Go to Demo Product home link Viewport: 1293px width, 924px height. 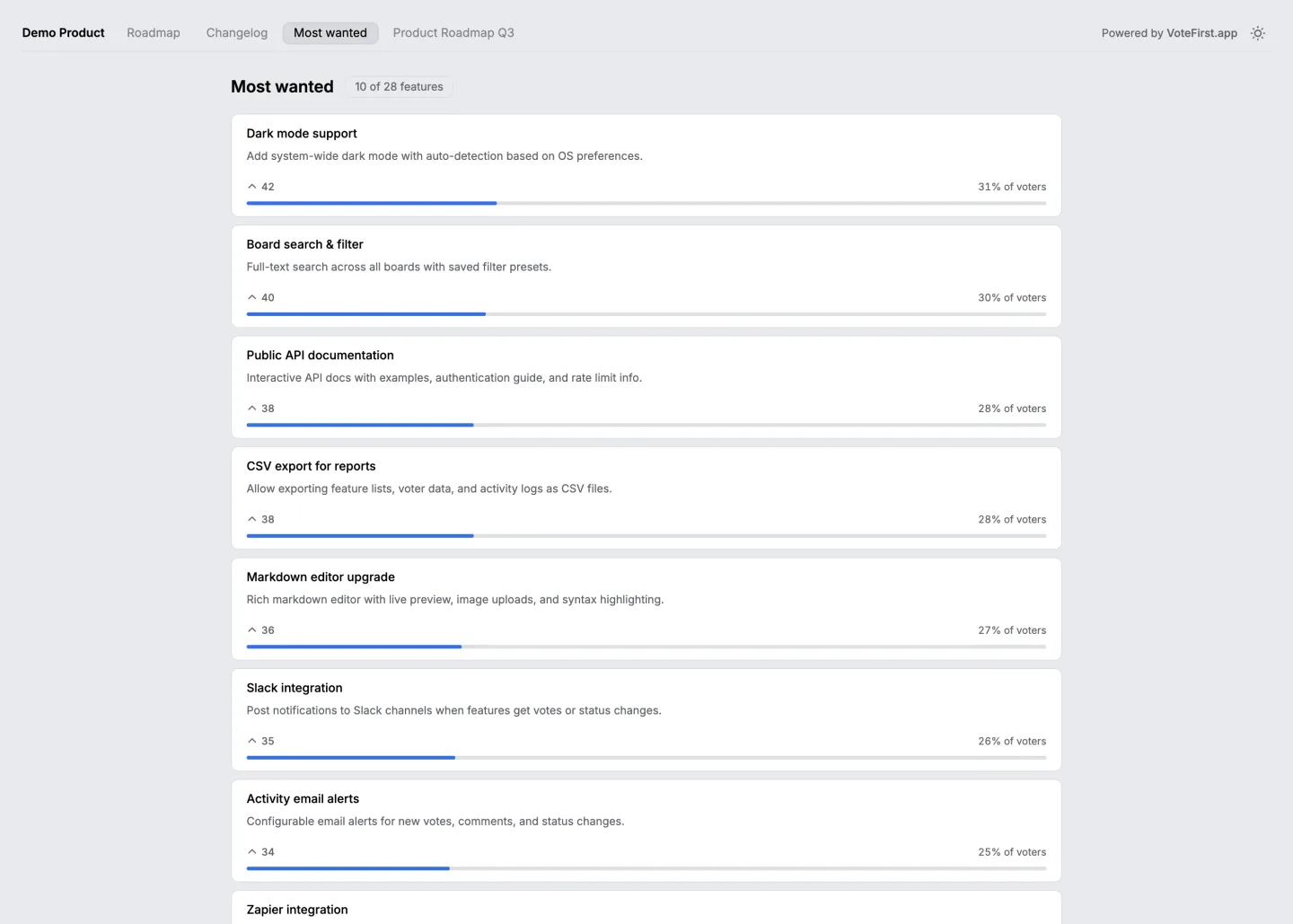[x=64, y=33]
